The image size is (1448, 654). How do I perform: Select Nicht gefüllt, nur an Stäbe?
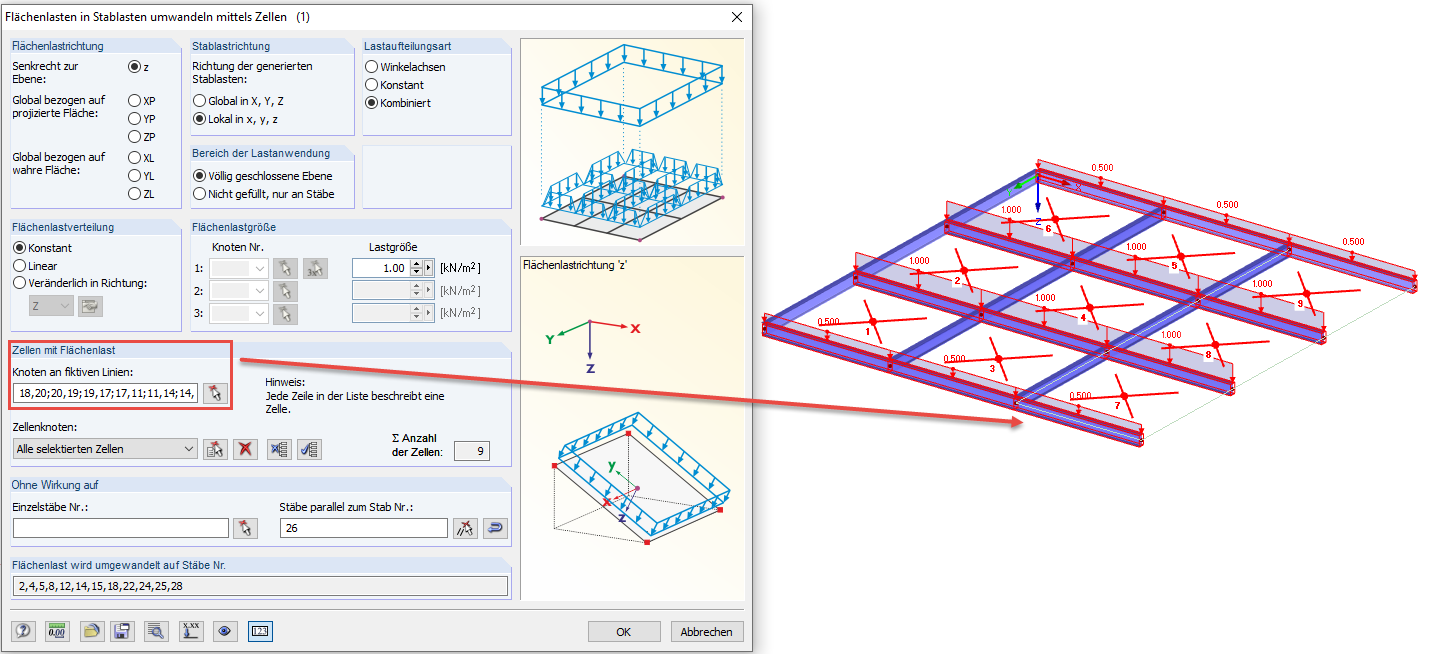(200, 194)
